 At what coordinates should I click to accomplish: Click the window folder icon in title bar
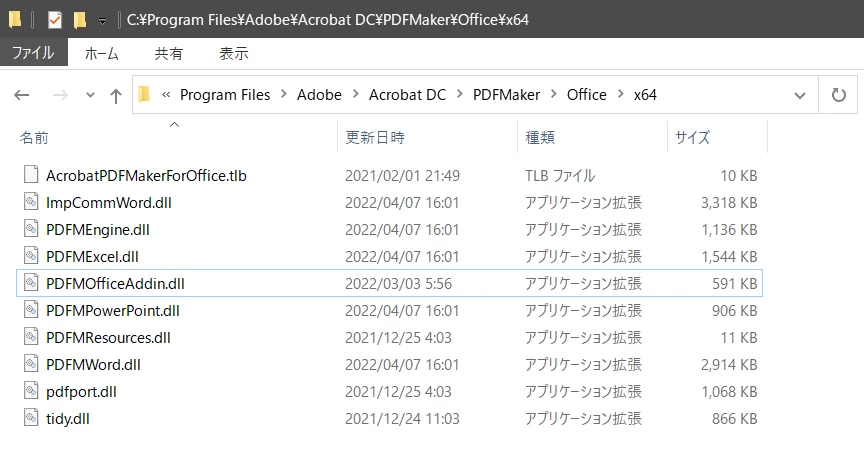(15, 20)
